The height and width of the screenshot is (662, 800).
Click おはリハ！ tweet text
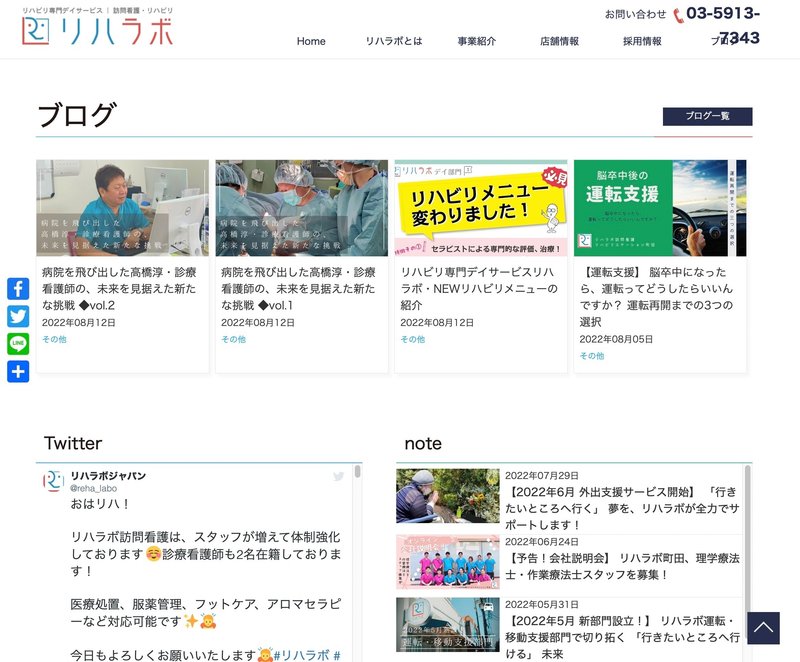pos(100,504)
